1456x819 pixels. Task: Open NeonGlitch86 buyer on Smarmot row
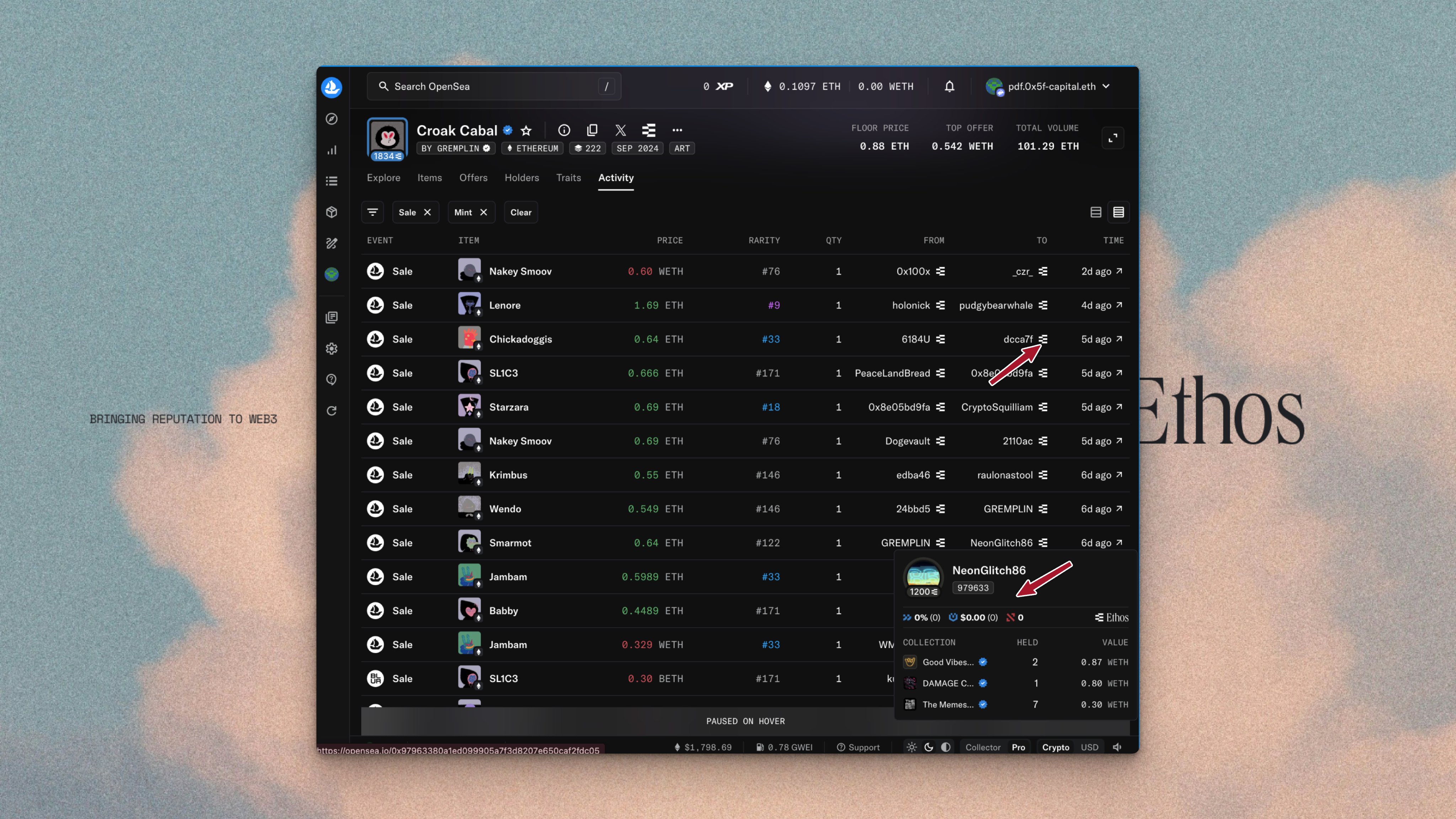(1001, 542)
